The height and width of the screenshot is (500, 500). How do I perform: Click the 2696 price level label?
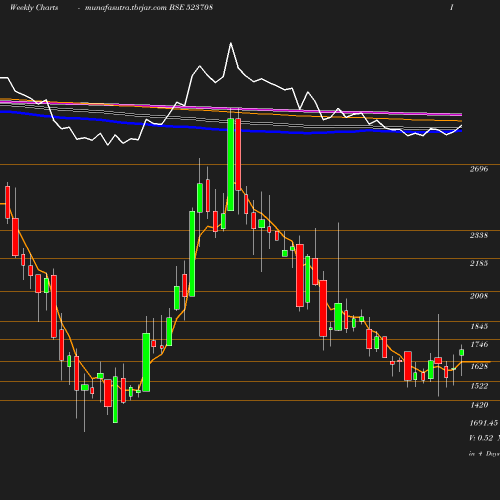(x=479, y=169)
